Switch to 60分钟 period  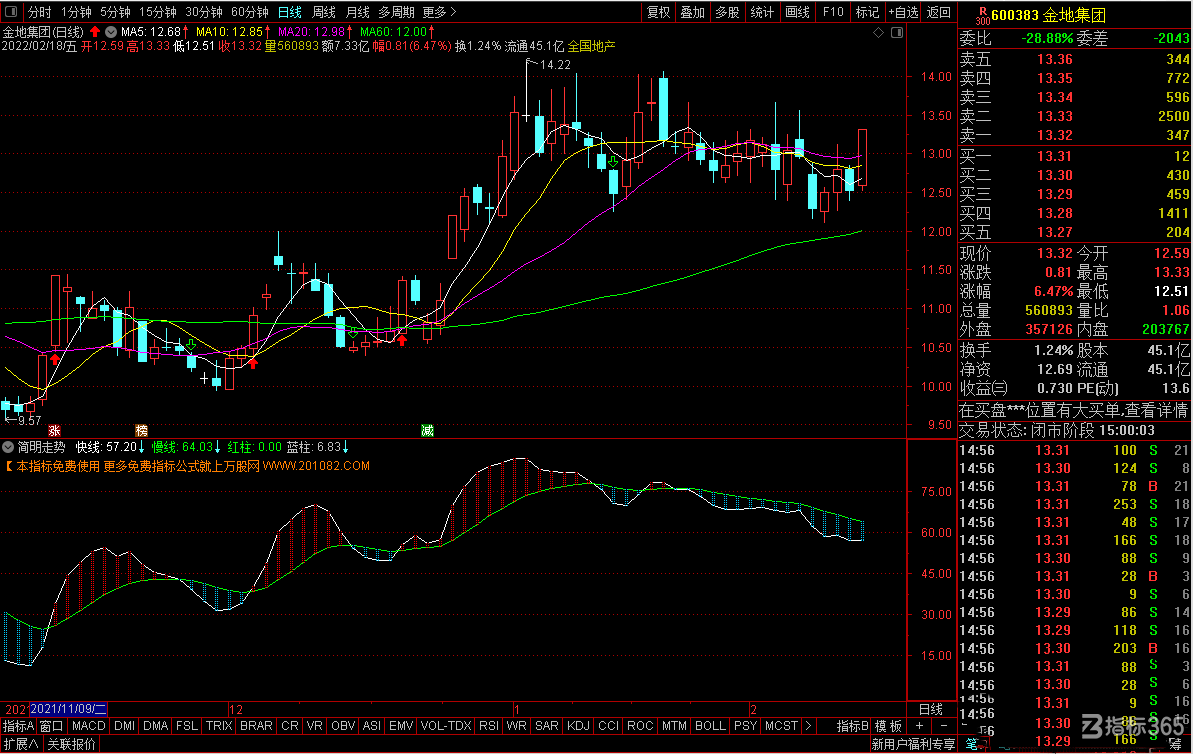point(250,12)
